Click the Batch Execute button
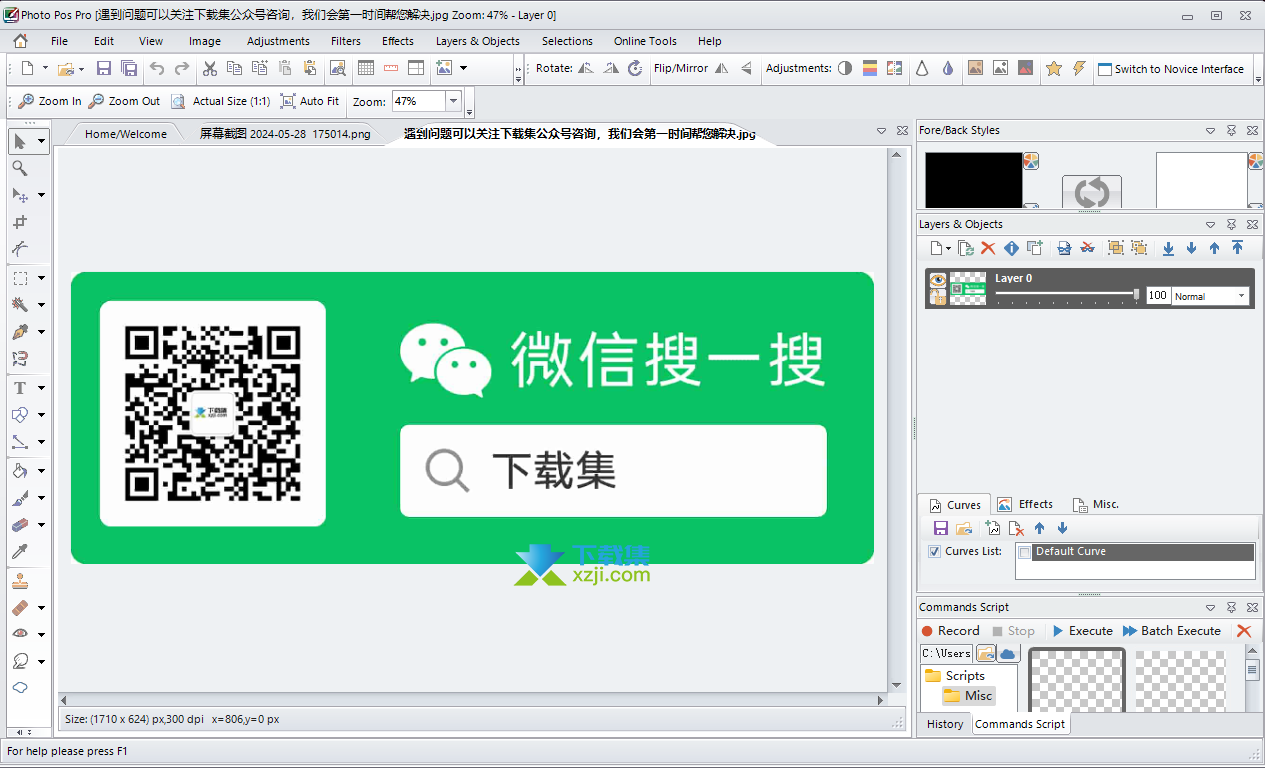Viewport: 1265px width, 768px height. (x=1172, y=631)
